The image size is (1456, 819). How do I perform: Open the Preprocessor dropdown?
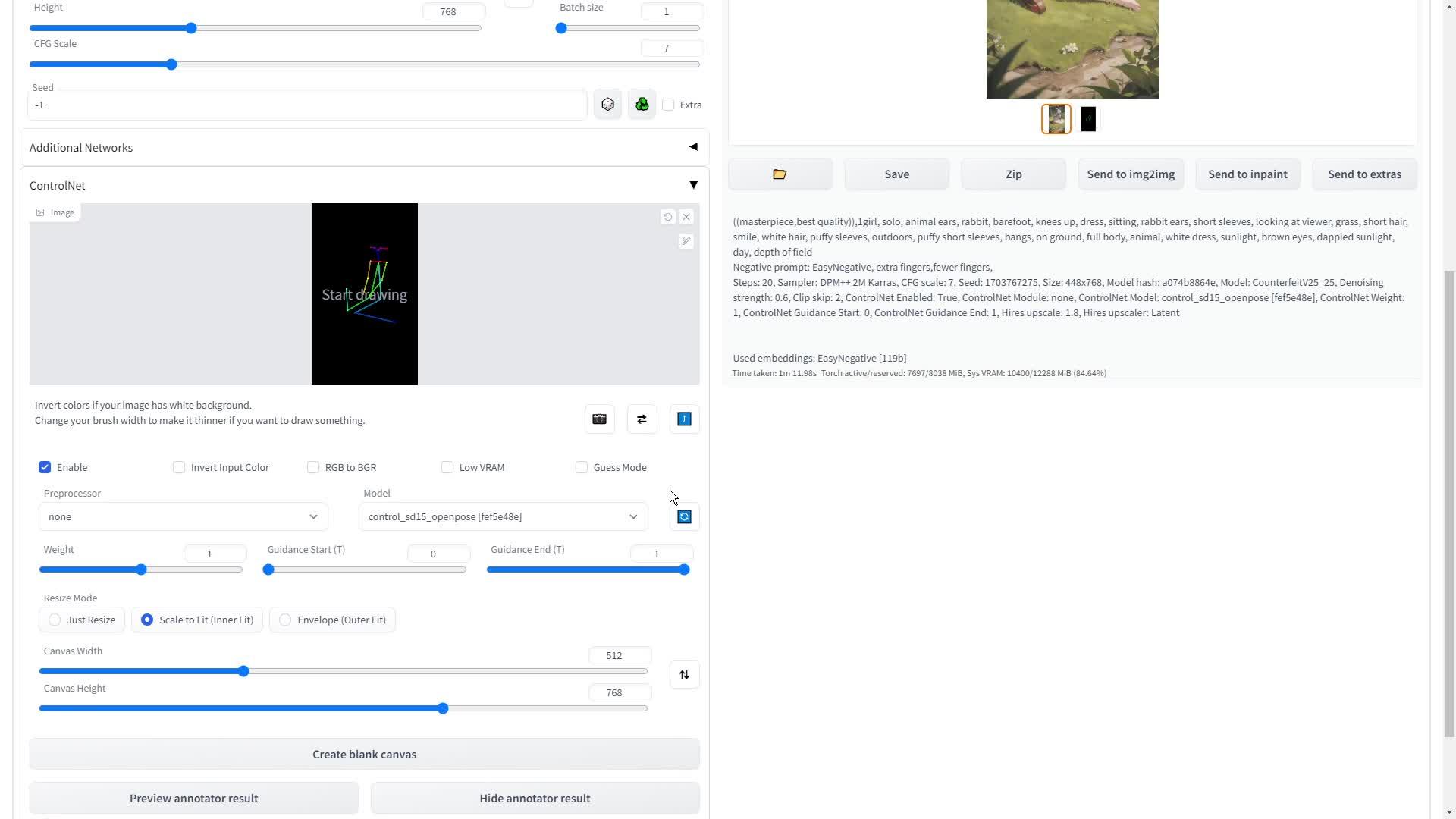tap(183, 517)
